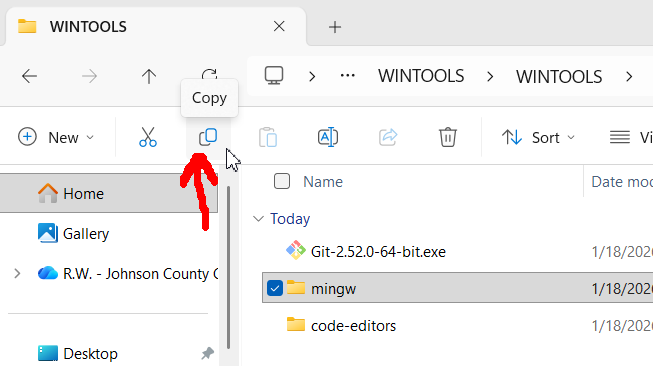Collapse the Today group
Viewport: 653px width, 366px height.
click(259, 219)
